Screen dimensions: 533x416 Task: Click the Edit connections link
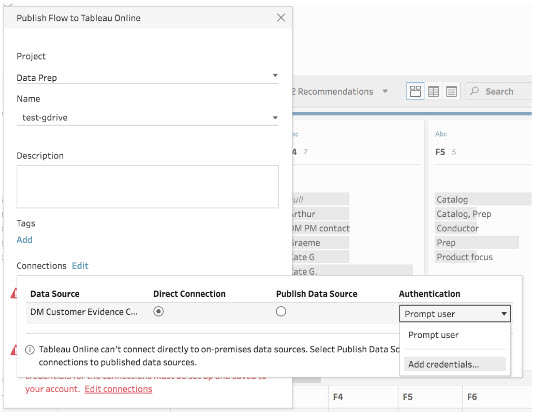tap(118, 389)
